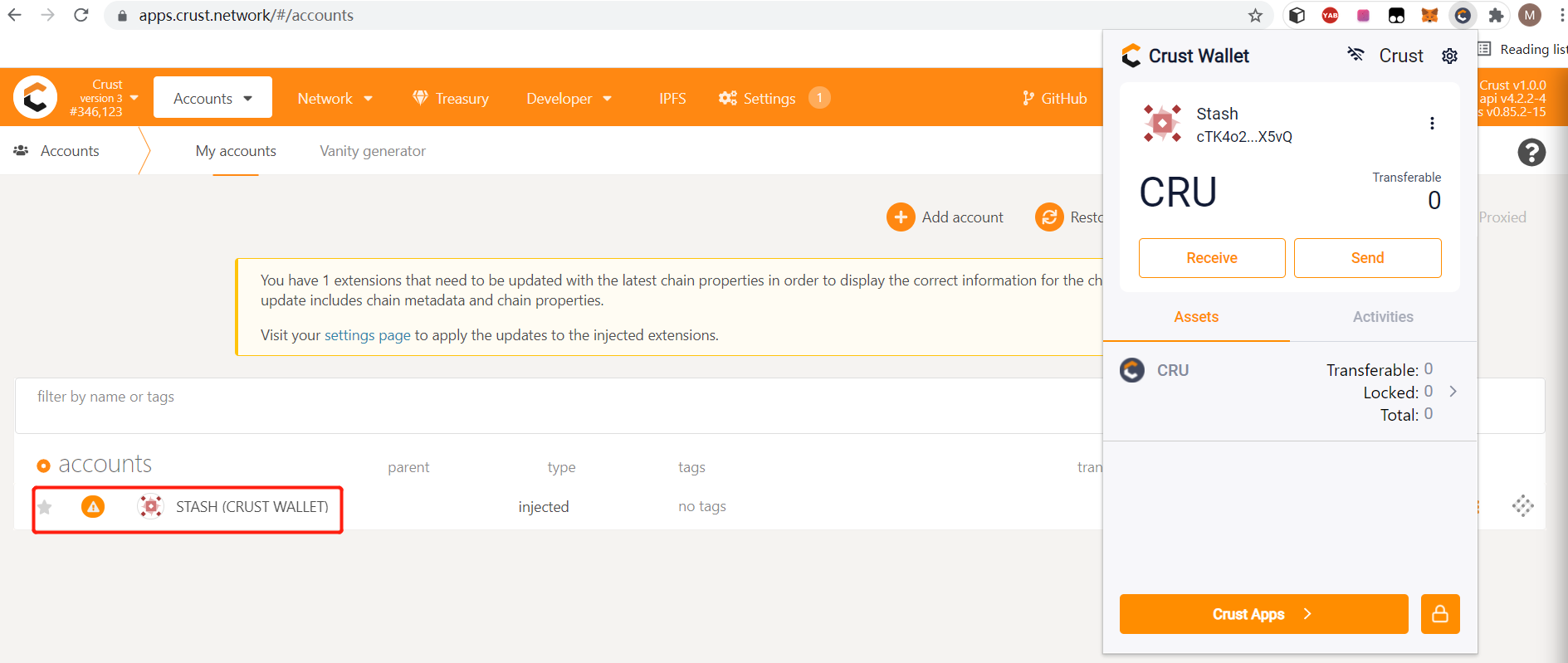This screenshot has height=663, width=1568.
Task: Bookmark page with the star icon
Action: click(1255, 15)
